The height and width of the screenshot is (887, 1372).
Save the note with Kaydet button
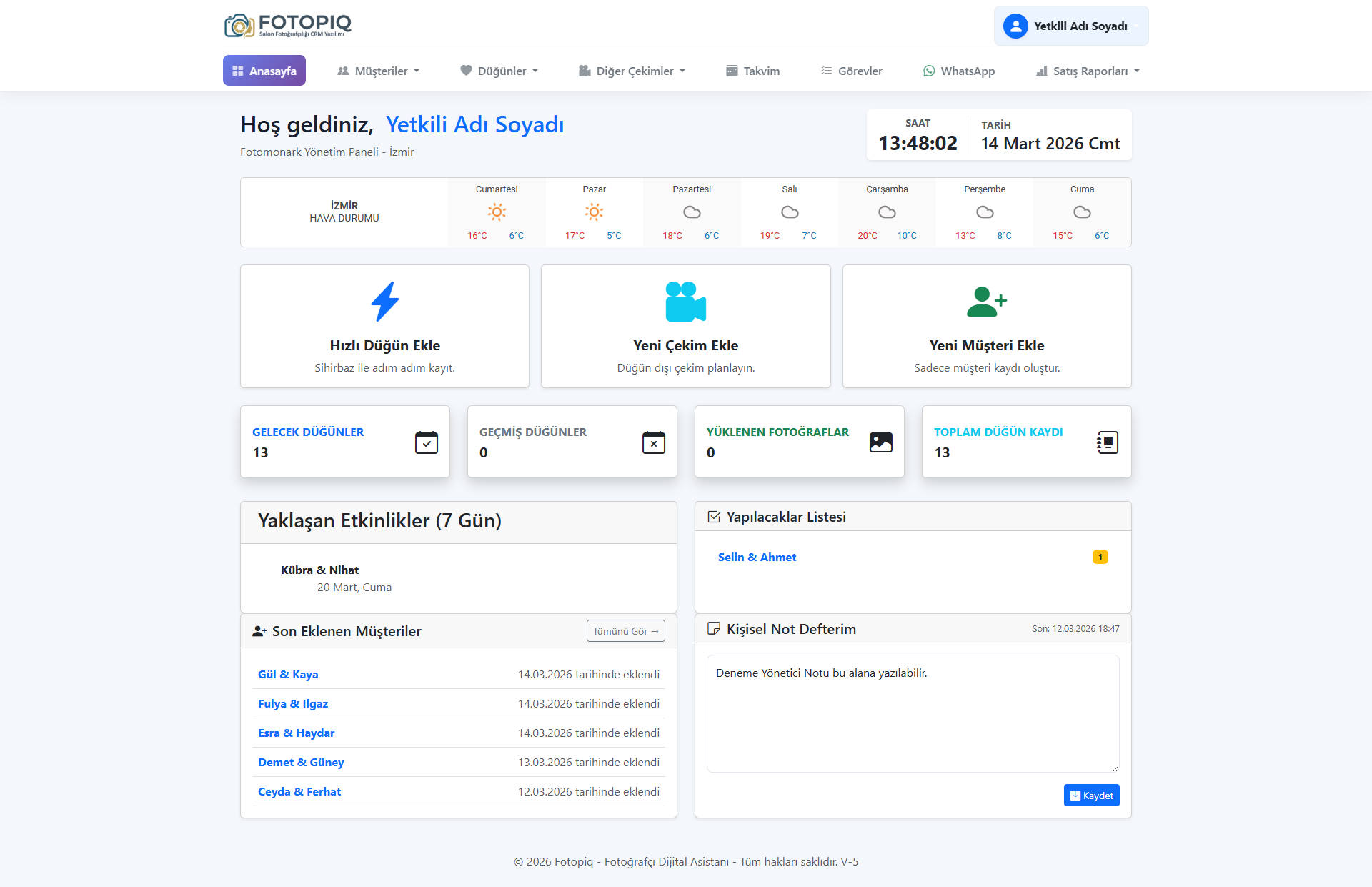(x=1091, y=796)
